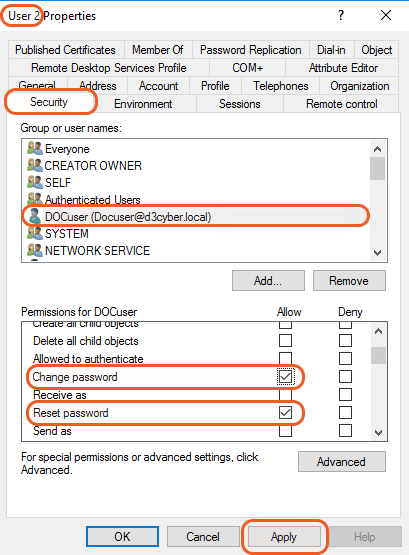This screenshot has height=555, width=409.
Task: Select the SYSTEM account icon
Action: [35, 233]
